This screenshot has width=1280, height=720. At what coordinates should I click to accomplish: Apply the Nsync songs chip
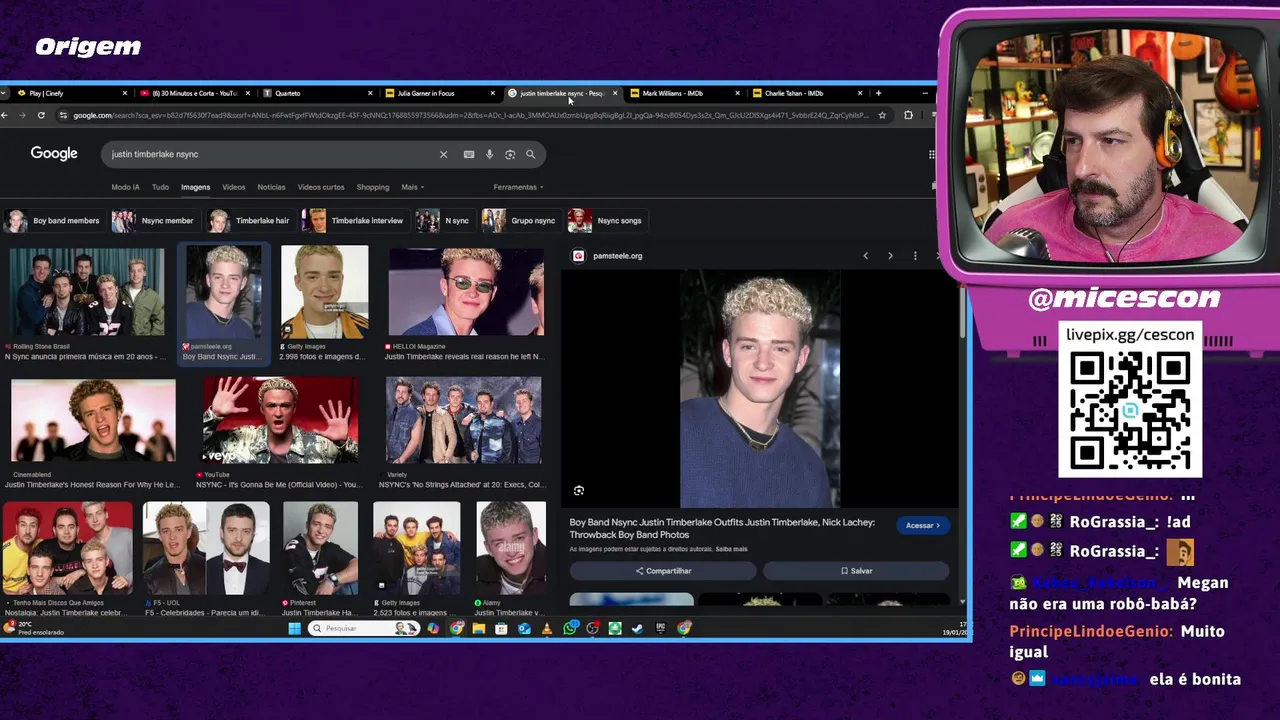[x=606, y=221]
